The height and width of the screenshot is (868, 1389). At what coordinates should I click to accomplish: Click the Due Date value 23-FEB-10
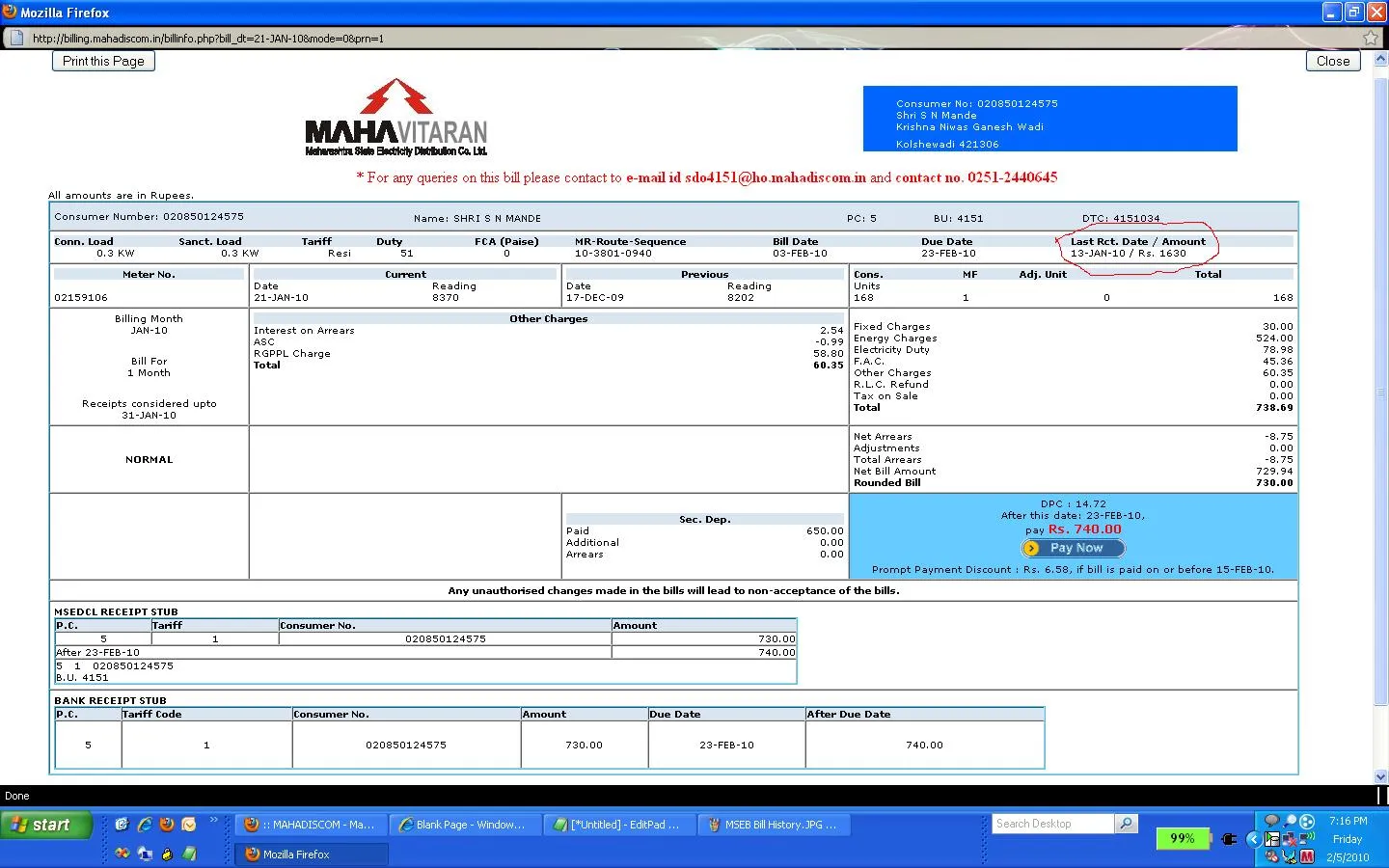coord(948,254)
